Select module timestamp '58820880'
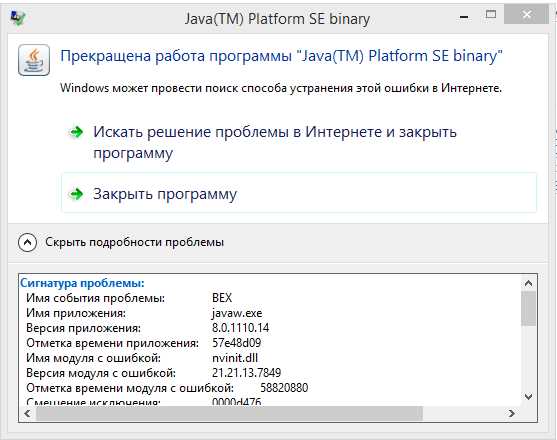This screenshot has height=440, width=557. (284, 388)
